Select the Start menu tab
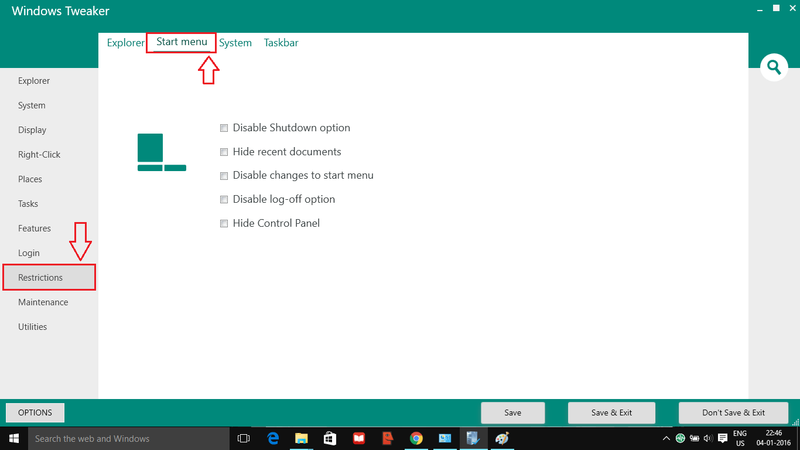Viewport: 800px width, 450px height. tap(182, 42)
